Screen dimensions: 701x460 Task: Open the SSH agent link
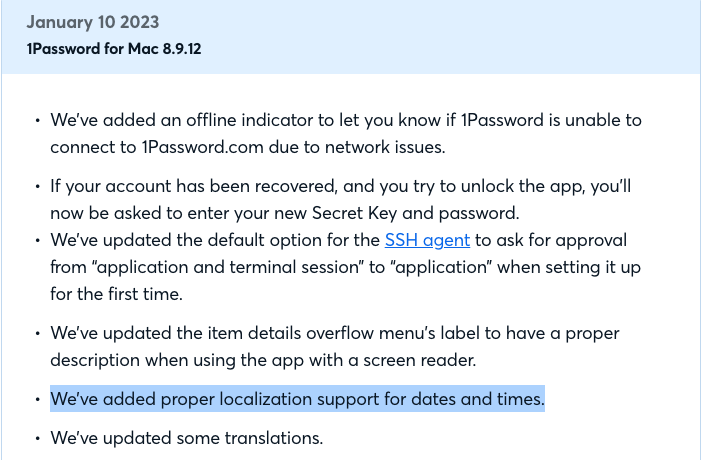click(x=427, y=240)
